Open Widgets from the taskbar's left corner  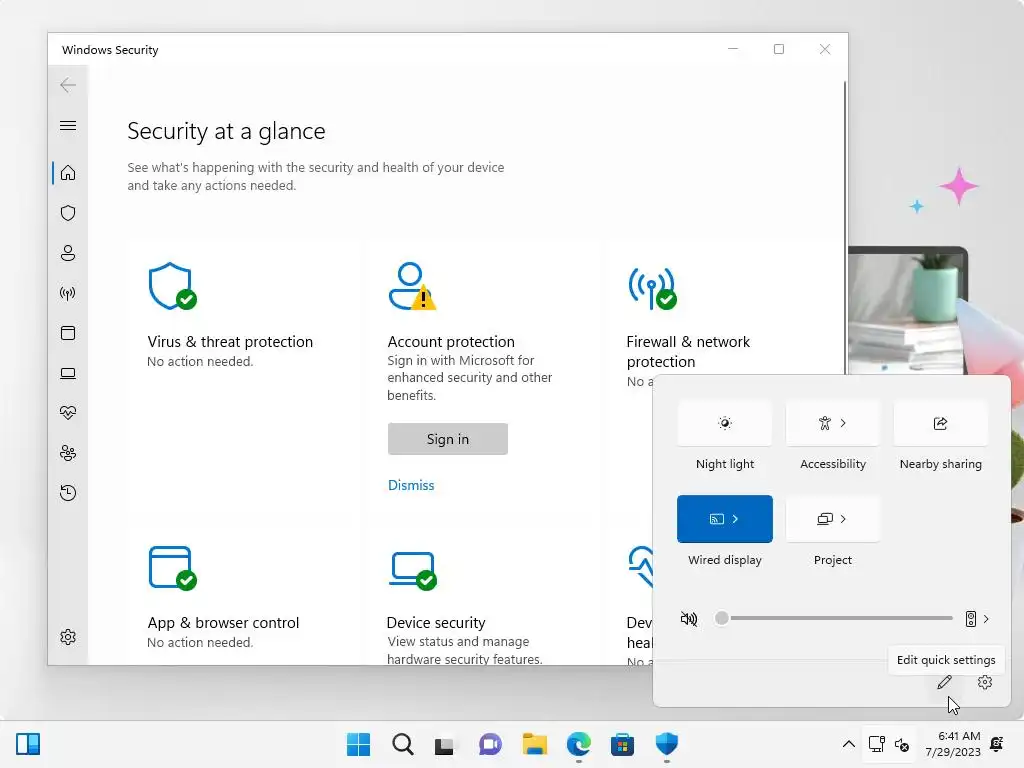pos(28,744)
